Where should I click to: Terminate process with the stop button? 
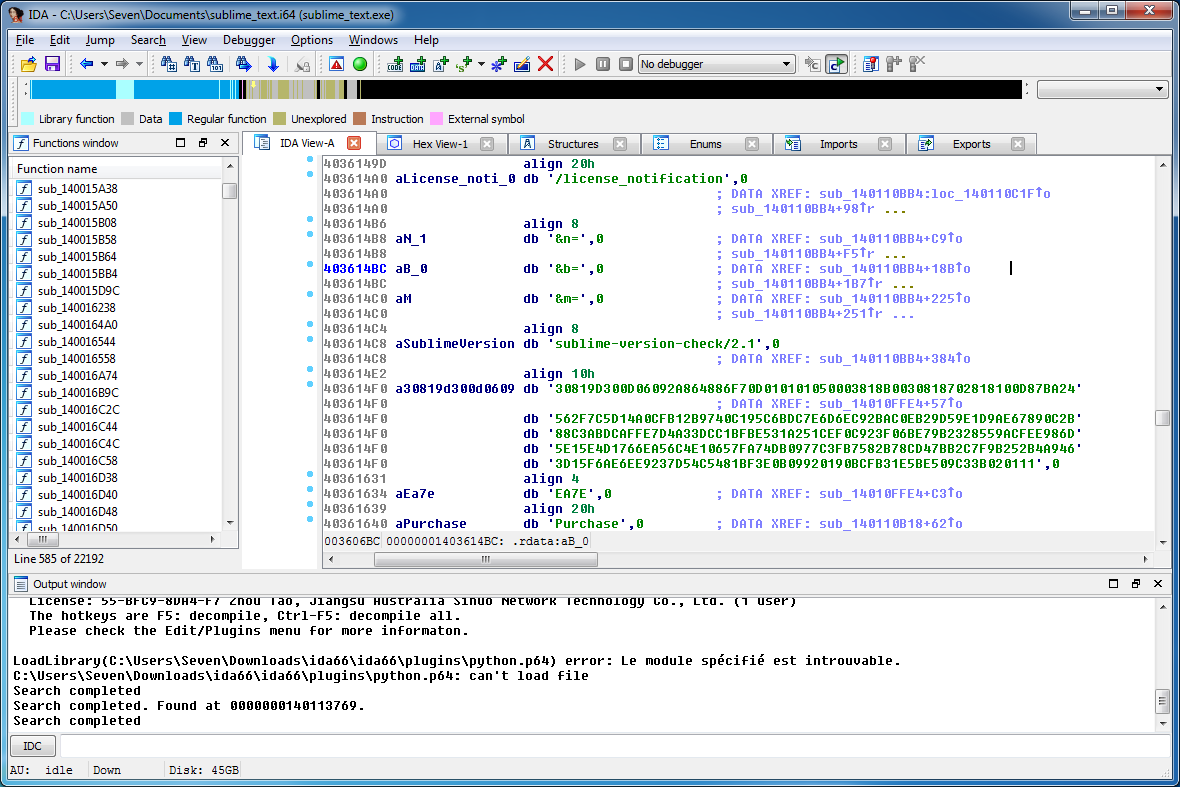pos(626,64)
